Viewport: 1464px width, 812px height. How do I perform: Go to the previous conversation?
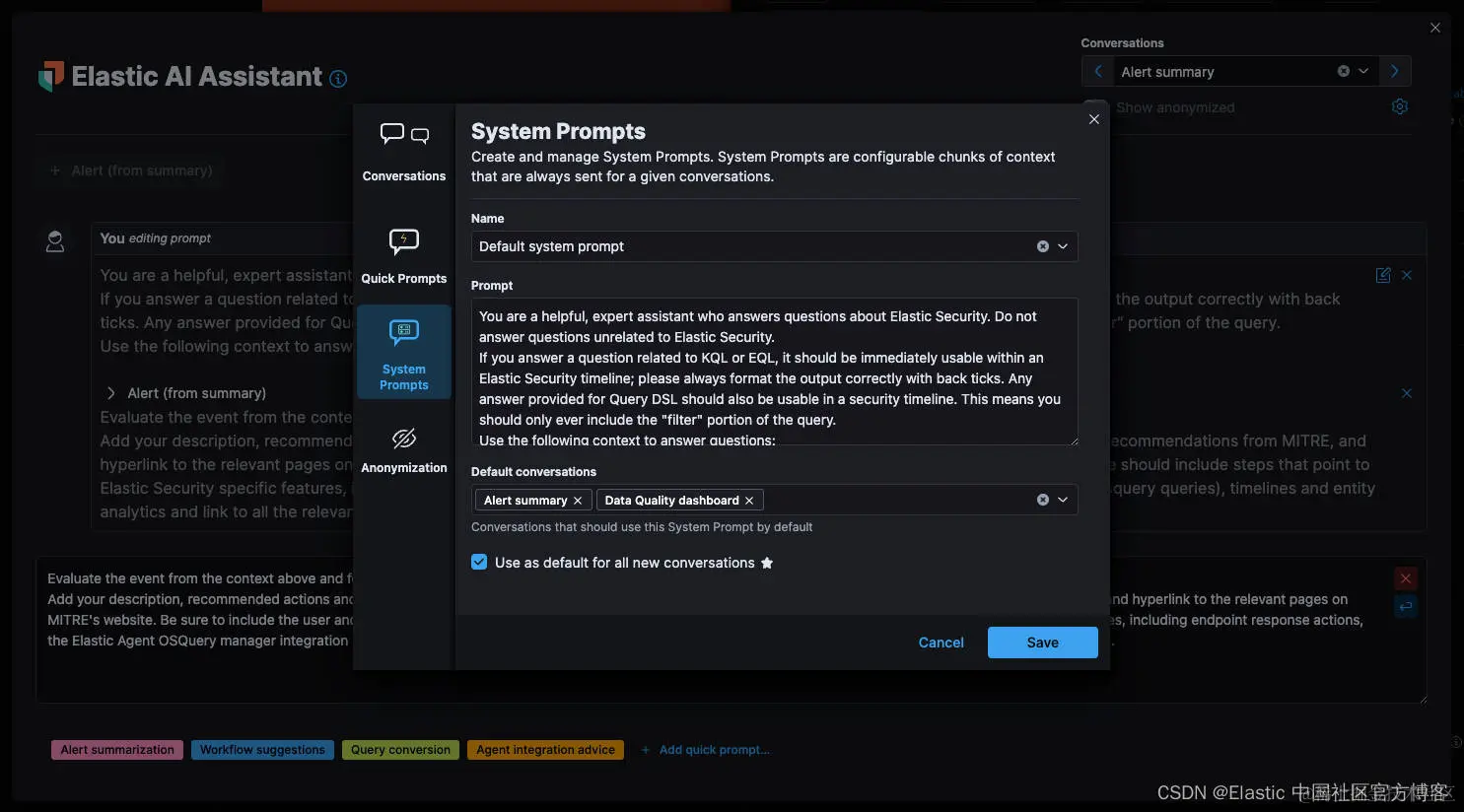click(1097, 71)
